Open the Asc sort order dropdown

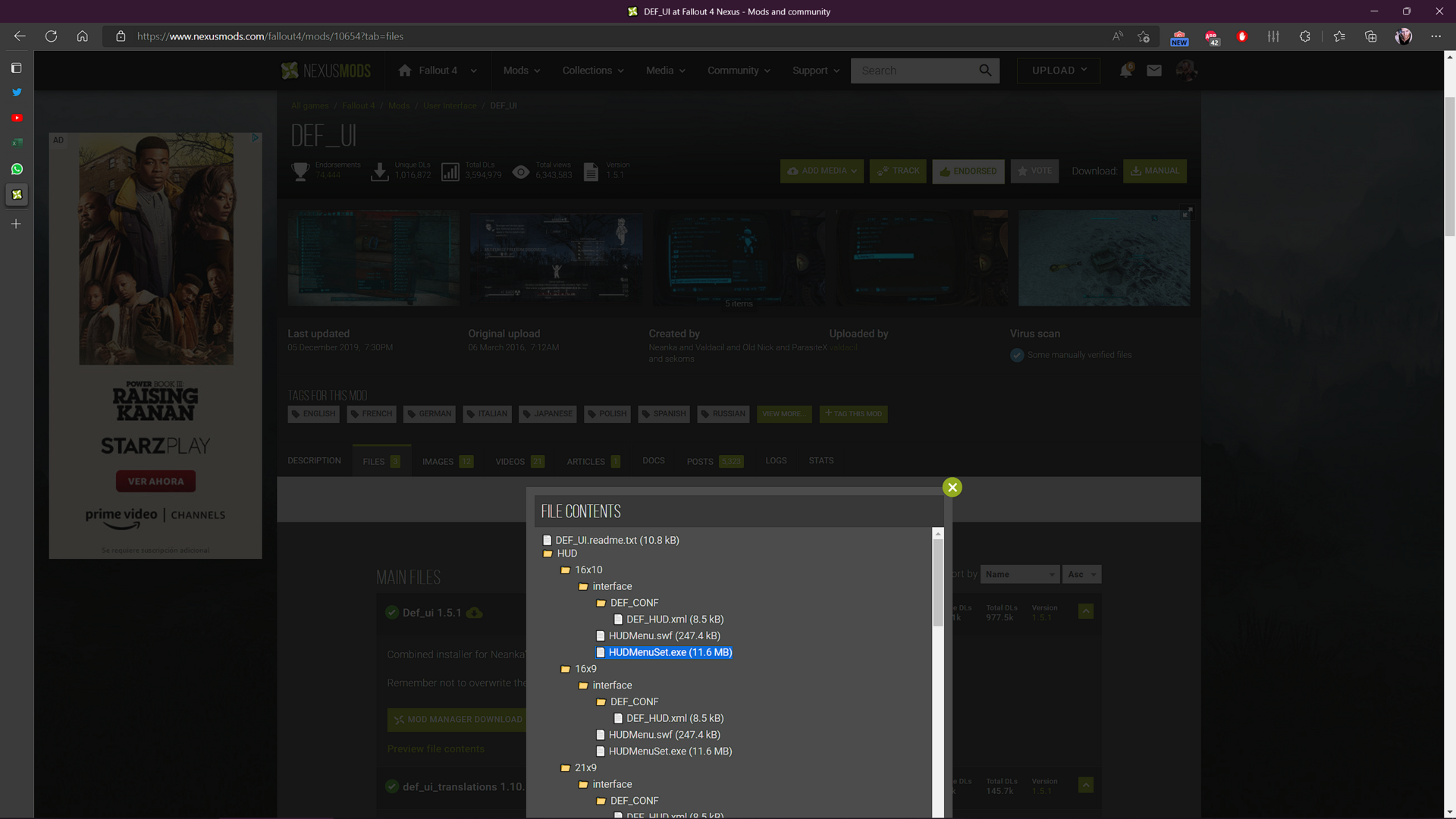coord(1082,574)
